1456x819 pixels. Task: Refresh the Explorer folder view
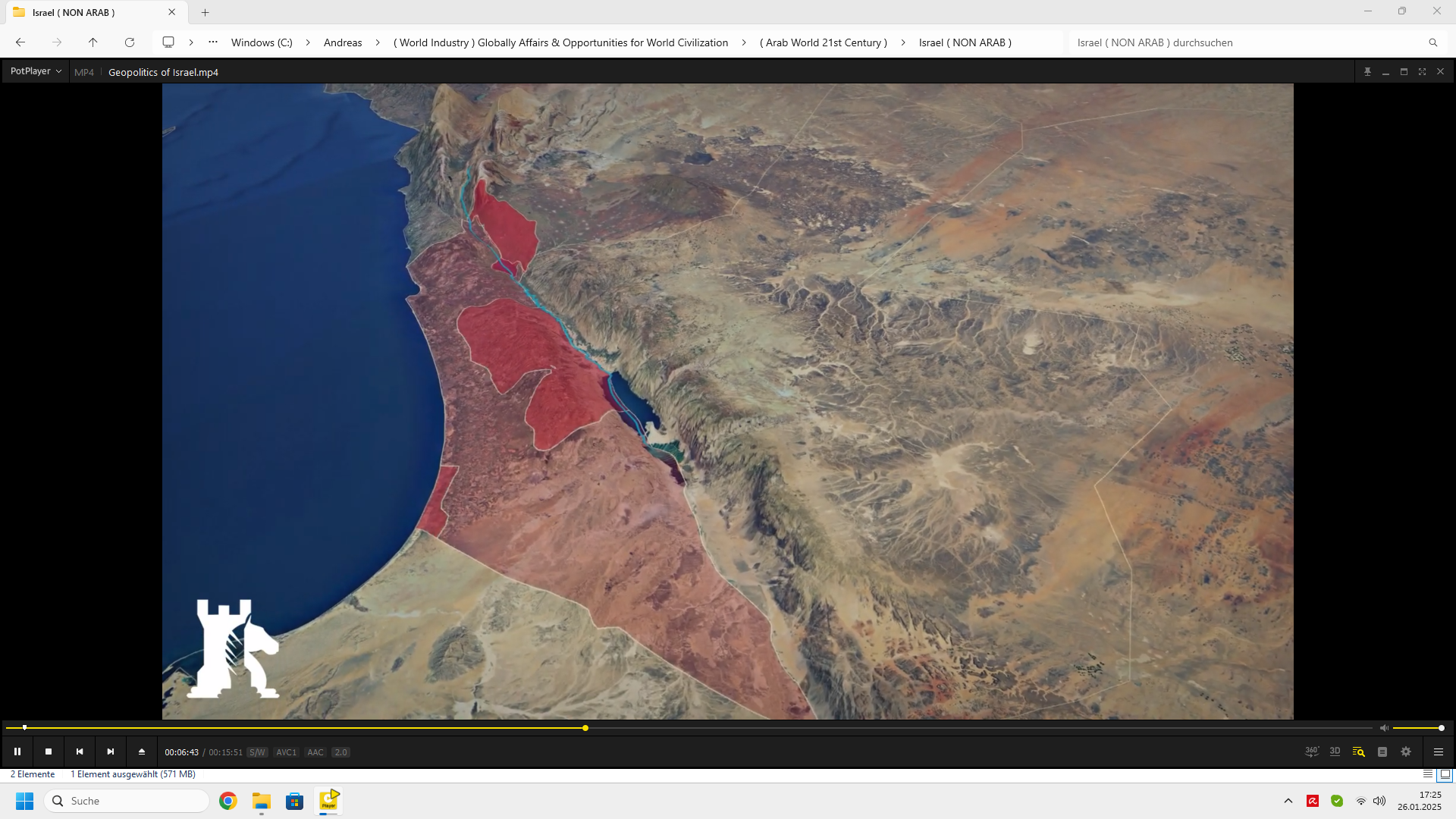130,42
